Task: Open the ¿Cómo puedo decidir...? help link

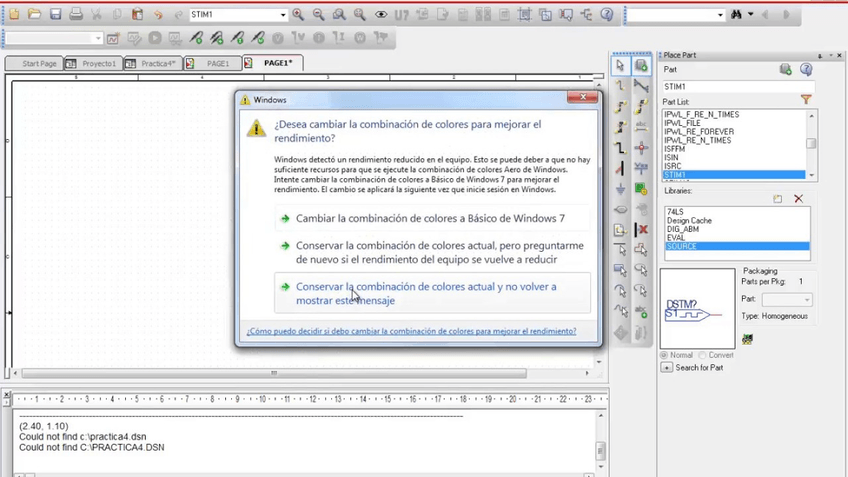Action: pos(411,331)
